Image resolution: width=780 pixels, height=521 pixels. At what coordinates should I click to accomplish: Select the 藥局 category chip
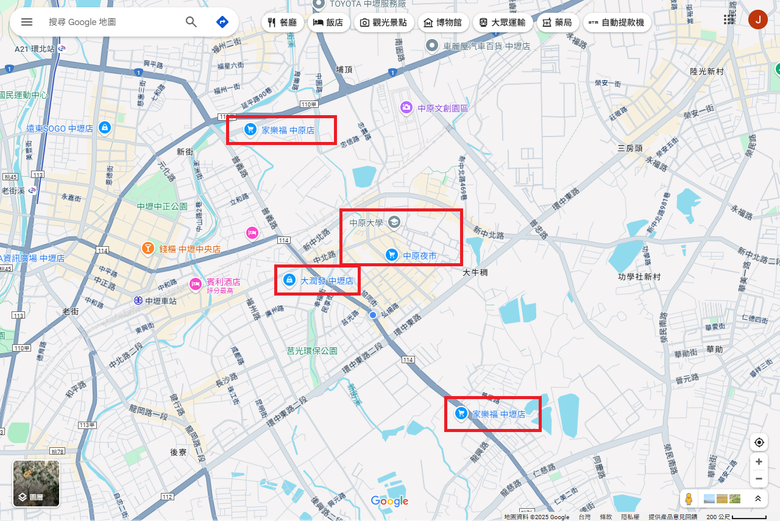(x=558, y=22)
